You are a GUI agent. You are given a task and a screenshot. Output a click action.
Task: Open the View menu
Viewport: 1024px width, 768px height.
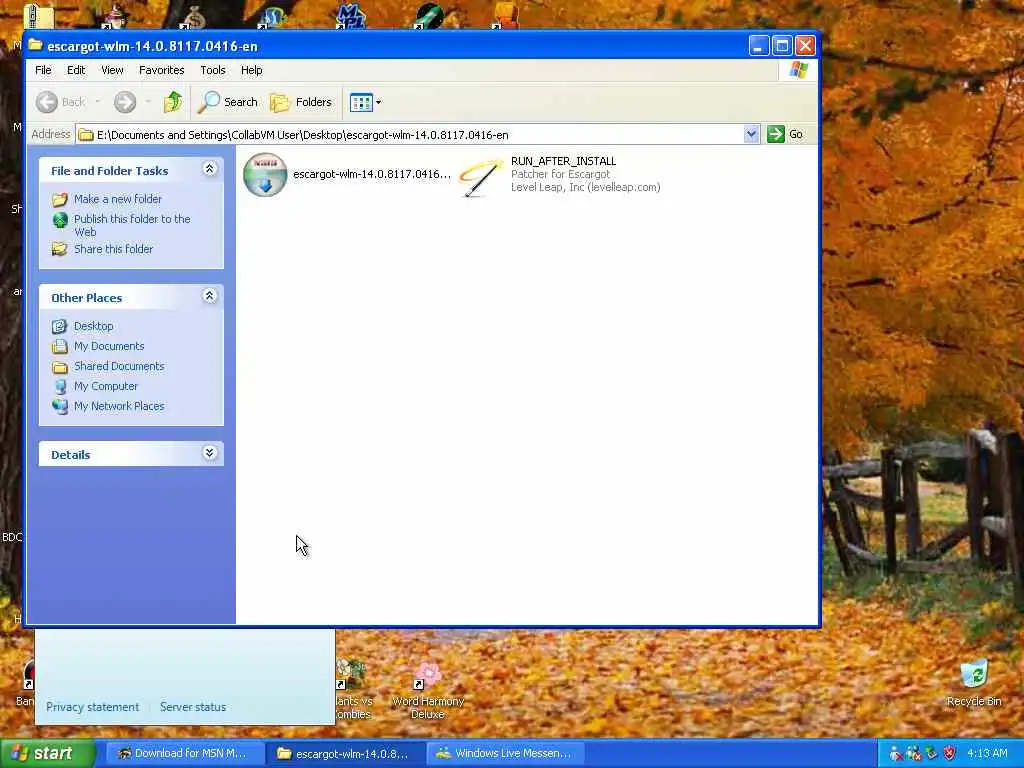pyautogui.click(x=112, y=70)
